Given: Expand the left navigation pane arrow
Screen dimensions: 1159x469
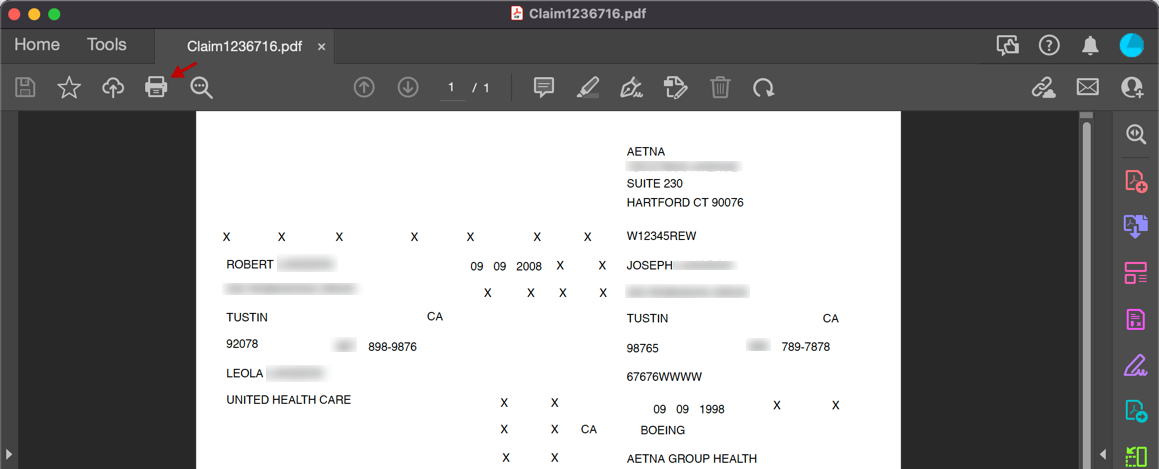Looking at the screenshot, I should (x=8, y=453).
